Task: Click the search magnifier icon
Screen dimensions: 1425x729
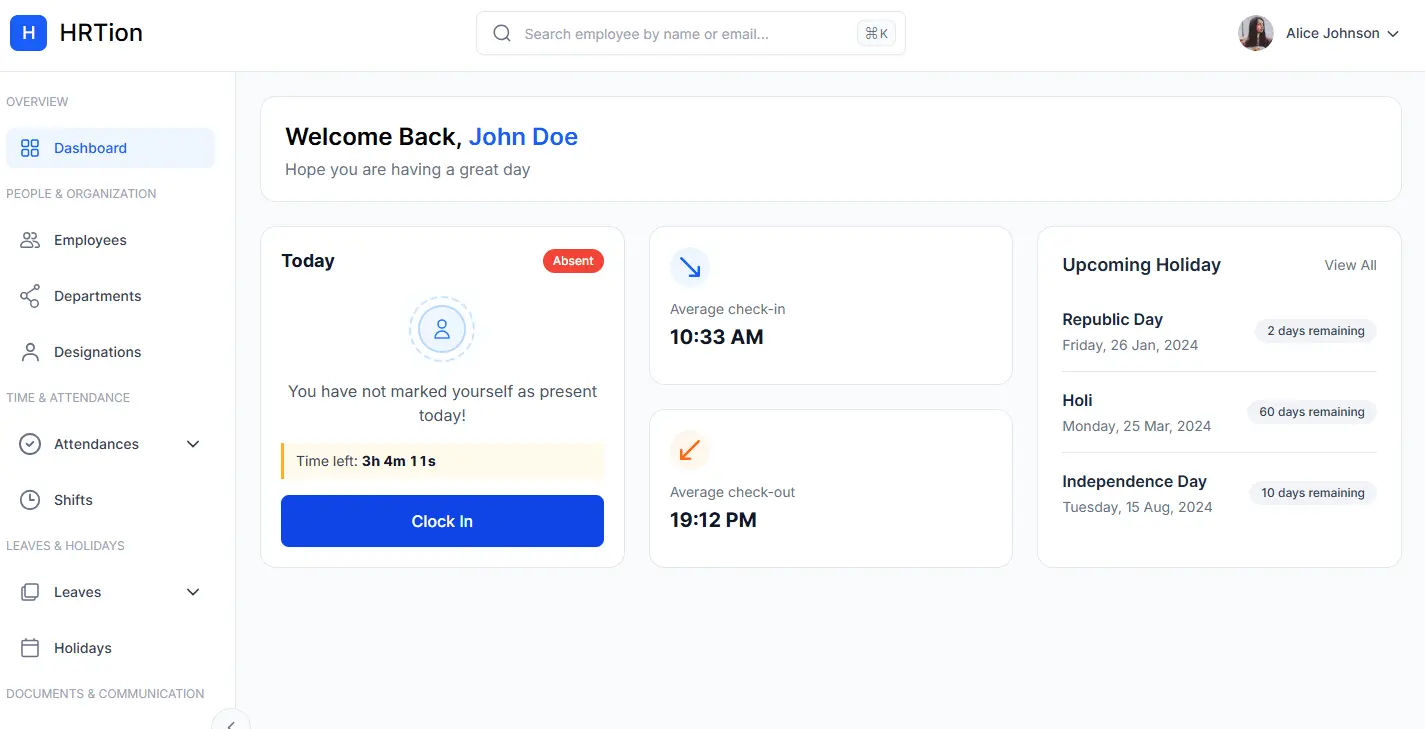Action: pos(502,33)
